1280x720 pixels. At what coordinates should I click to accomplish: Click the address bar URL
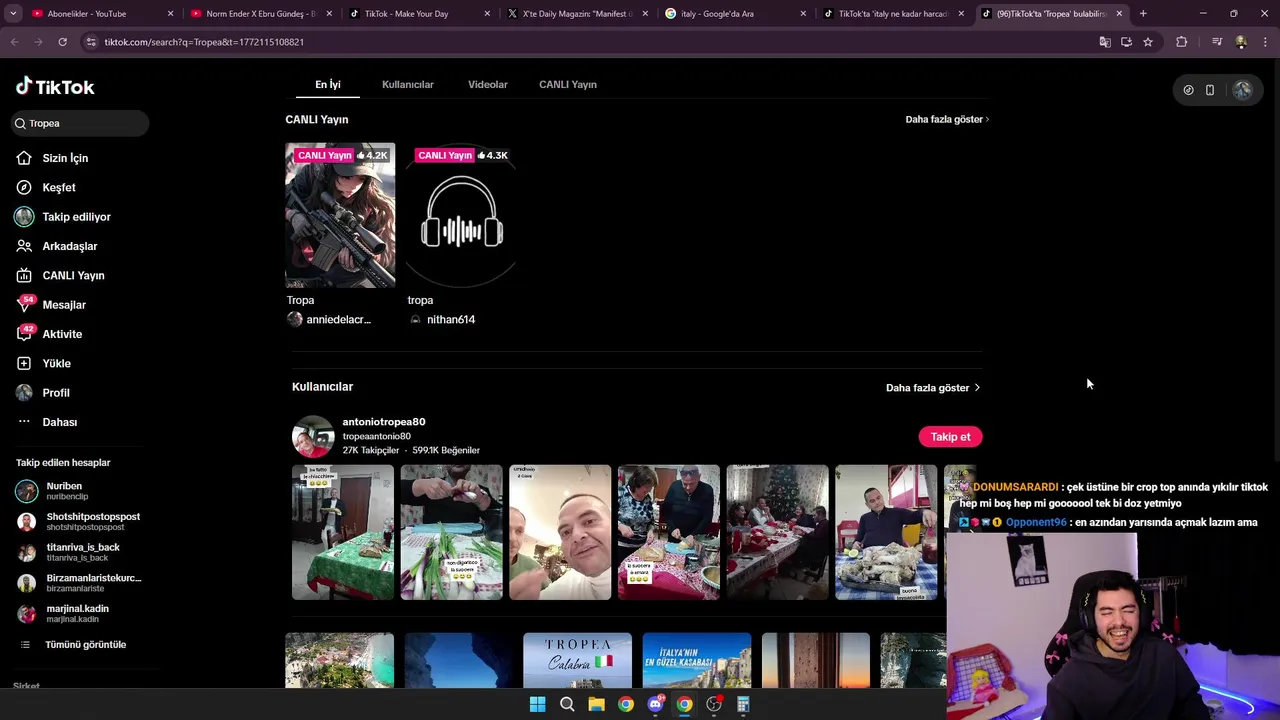click(204, 42)
